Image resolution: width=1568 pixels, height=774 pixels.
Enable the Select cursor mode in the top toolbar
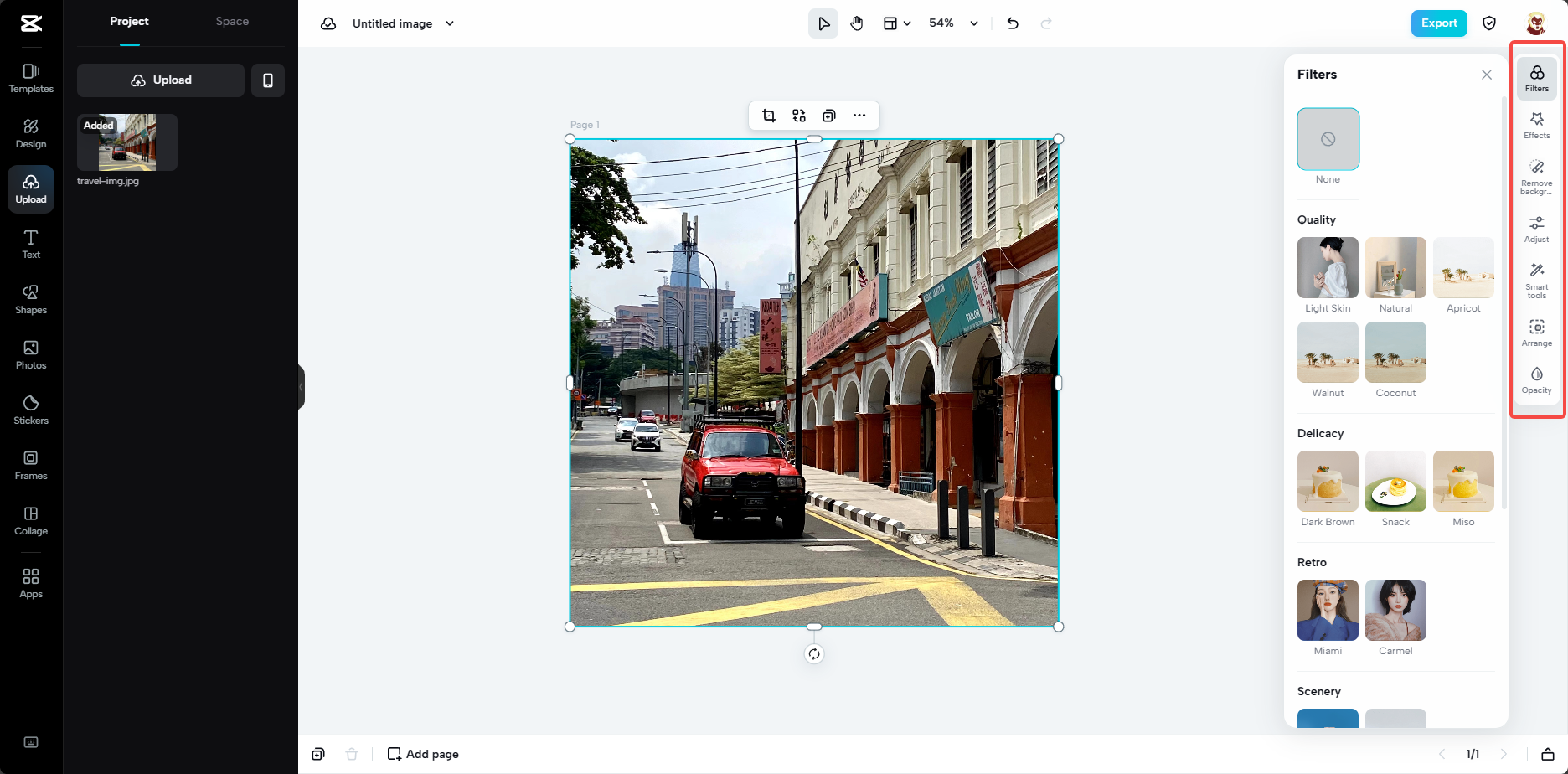tap(823, 23)
